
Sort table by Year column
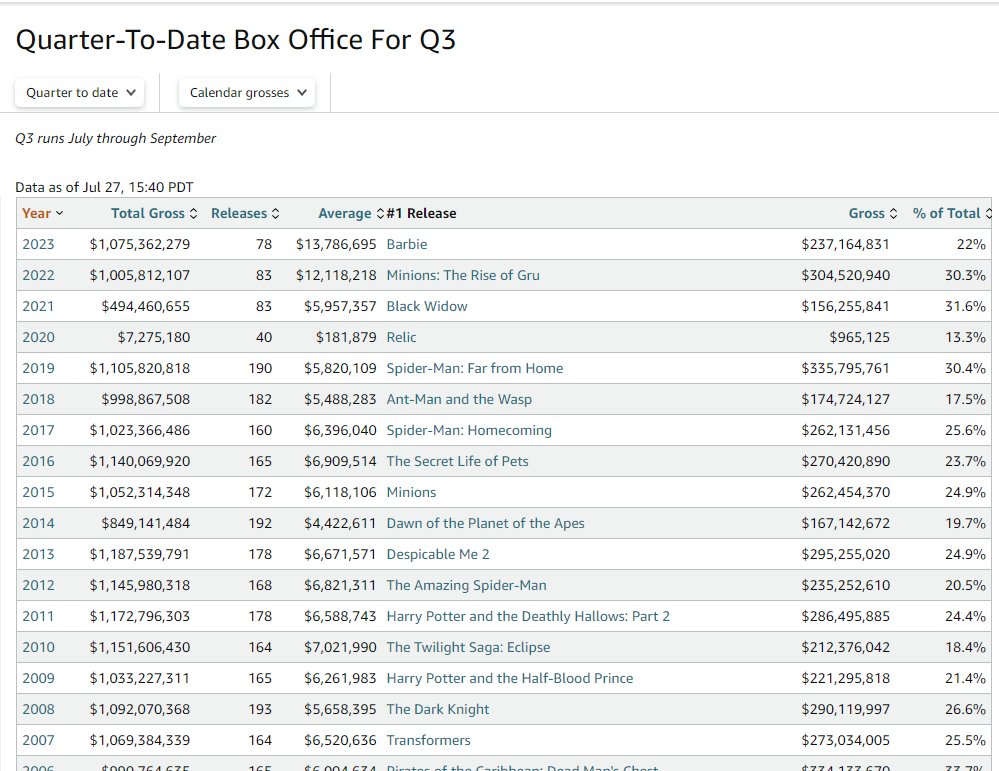(43, 213)
